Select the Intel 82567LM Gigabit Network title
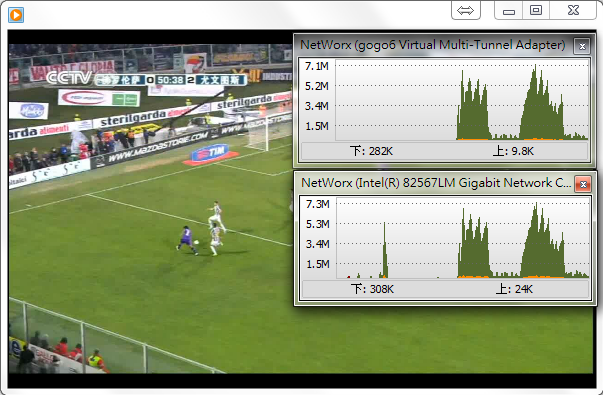603x395 pixels. tap(436, 183)
